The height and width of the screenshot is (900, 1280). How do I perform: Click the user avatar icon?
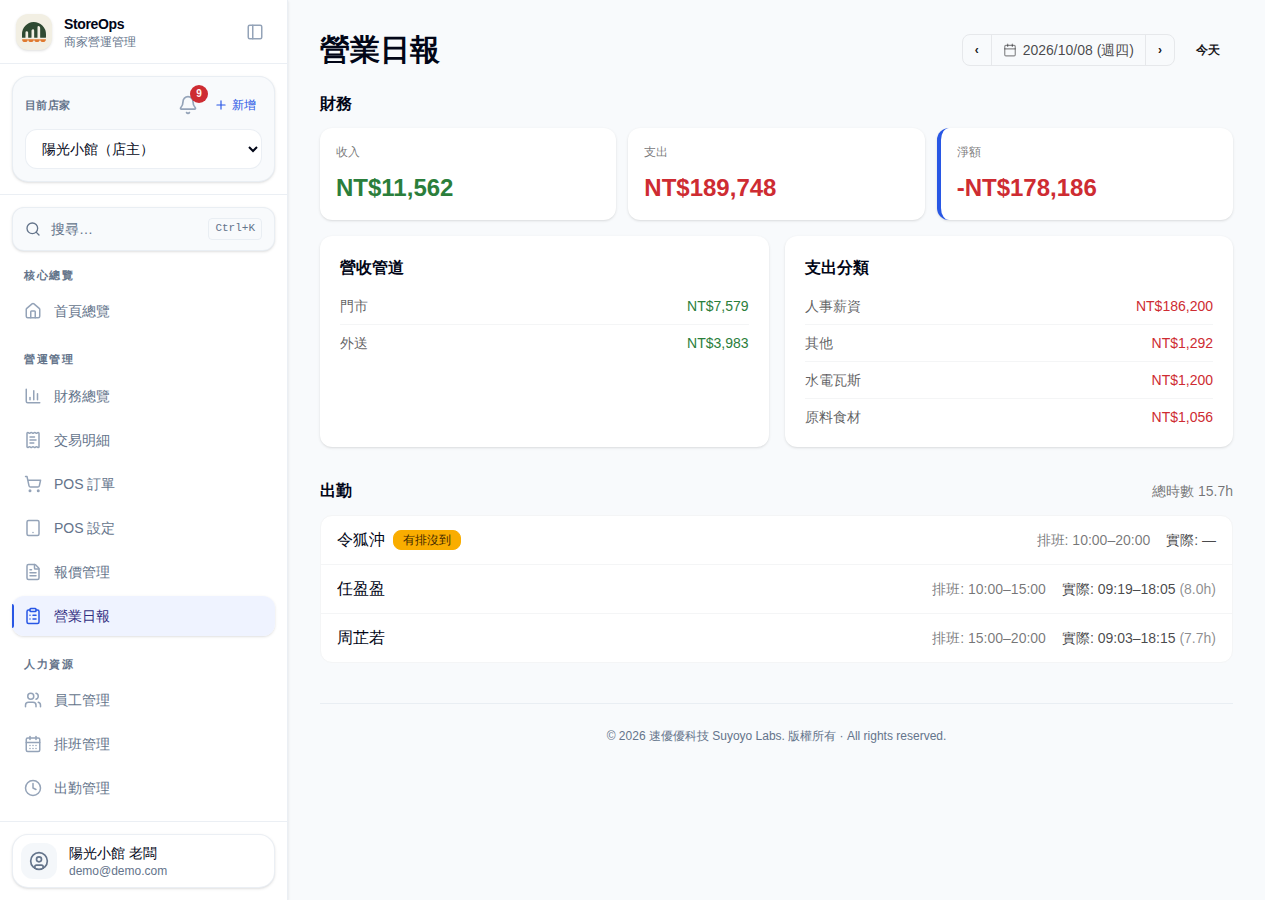pos(39,861)
